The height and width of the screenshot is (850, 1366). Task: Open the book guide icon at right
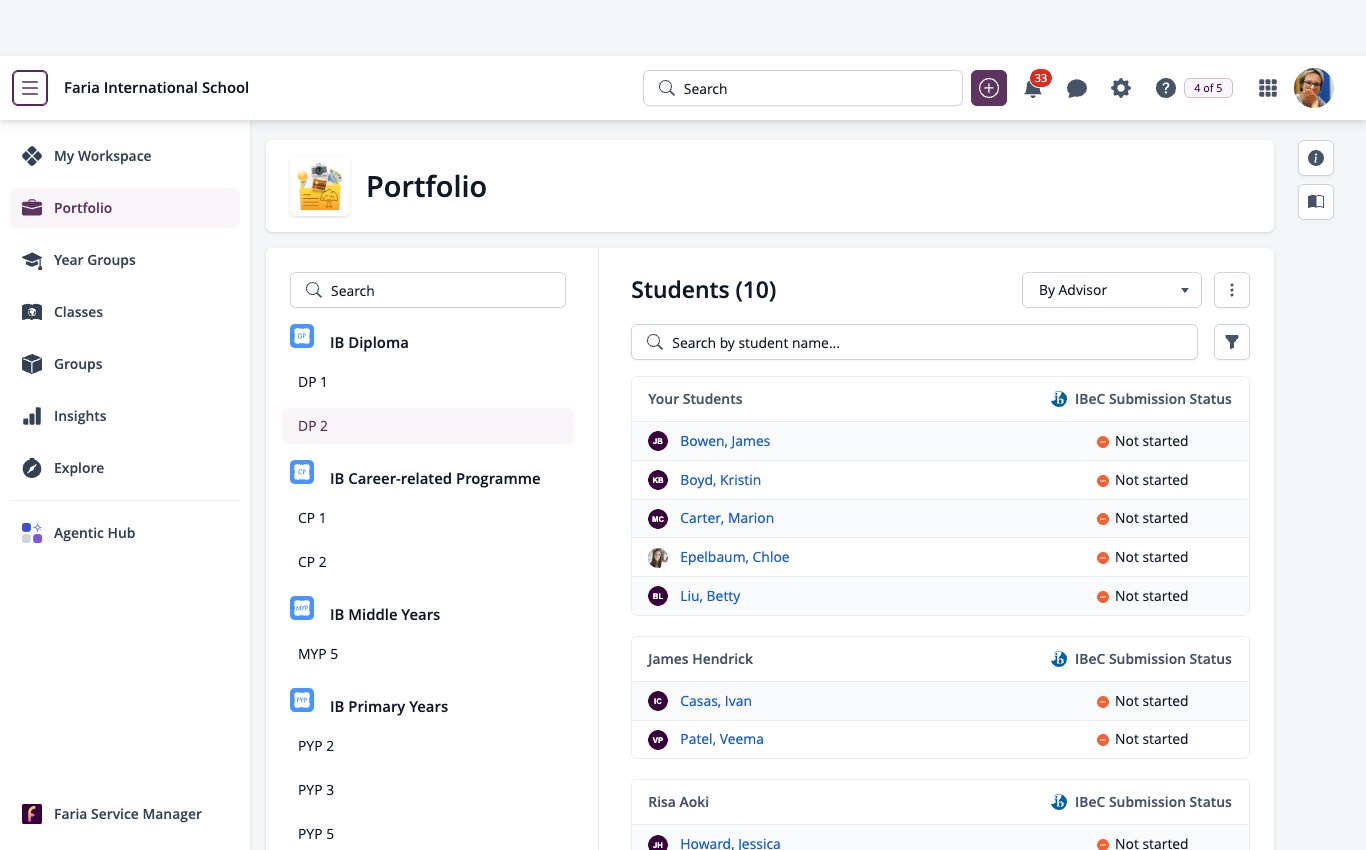tap(1316, 202)
